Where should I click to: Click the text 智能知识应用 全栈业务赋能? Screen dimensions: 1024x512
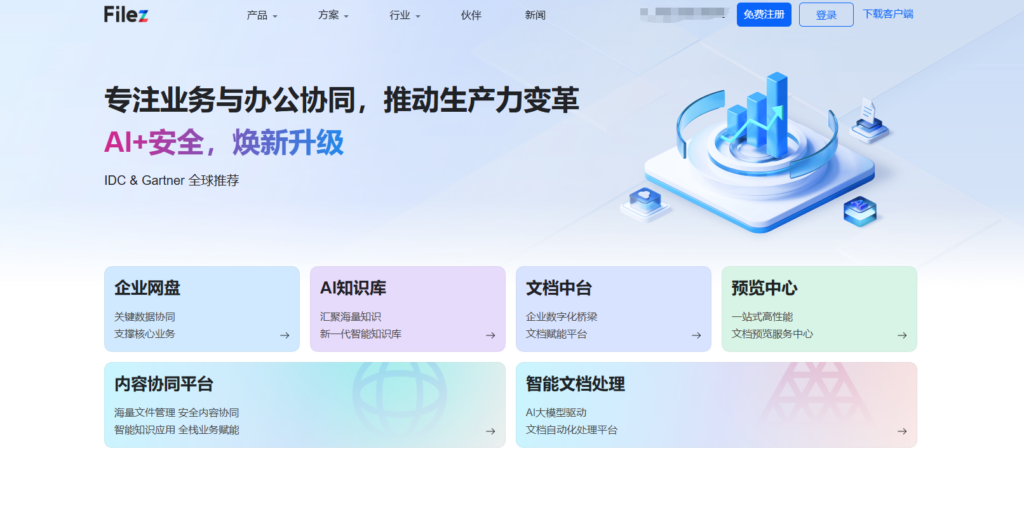176,430
